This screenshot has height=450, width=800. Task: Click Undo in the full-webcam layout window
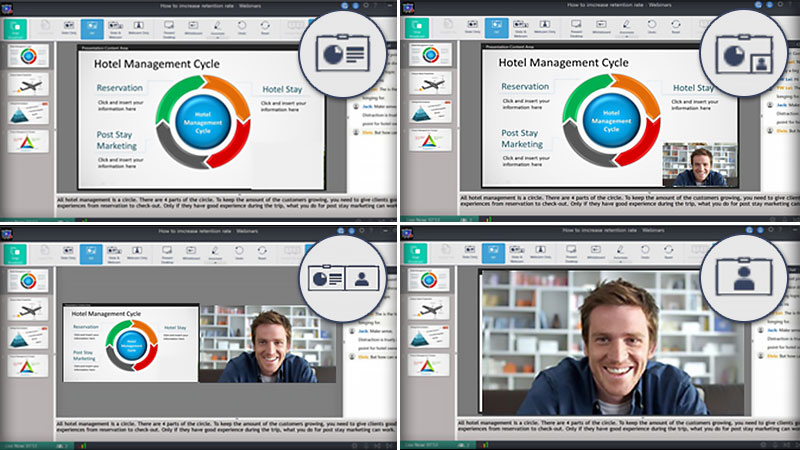pyautogui.click(x=645, y=252)
